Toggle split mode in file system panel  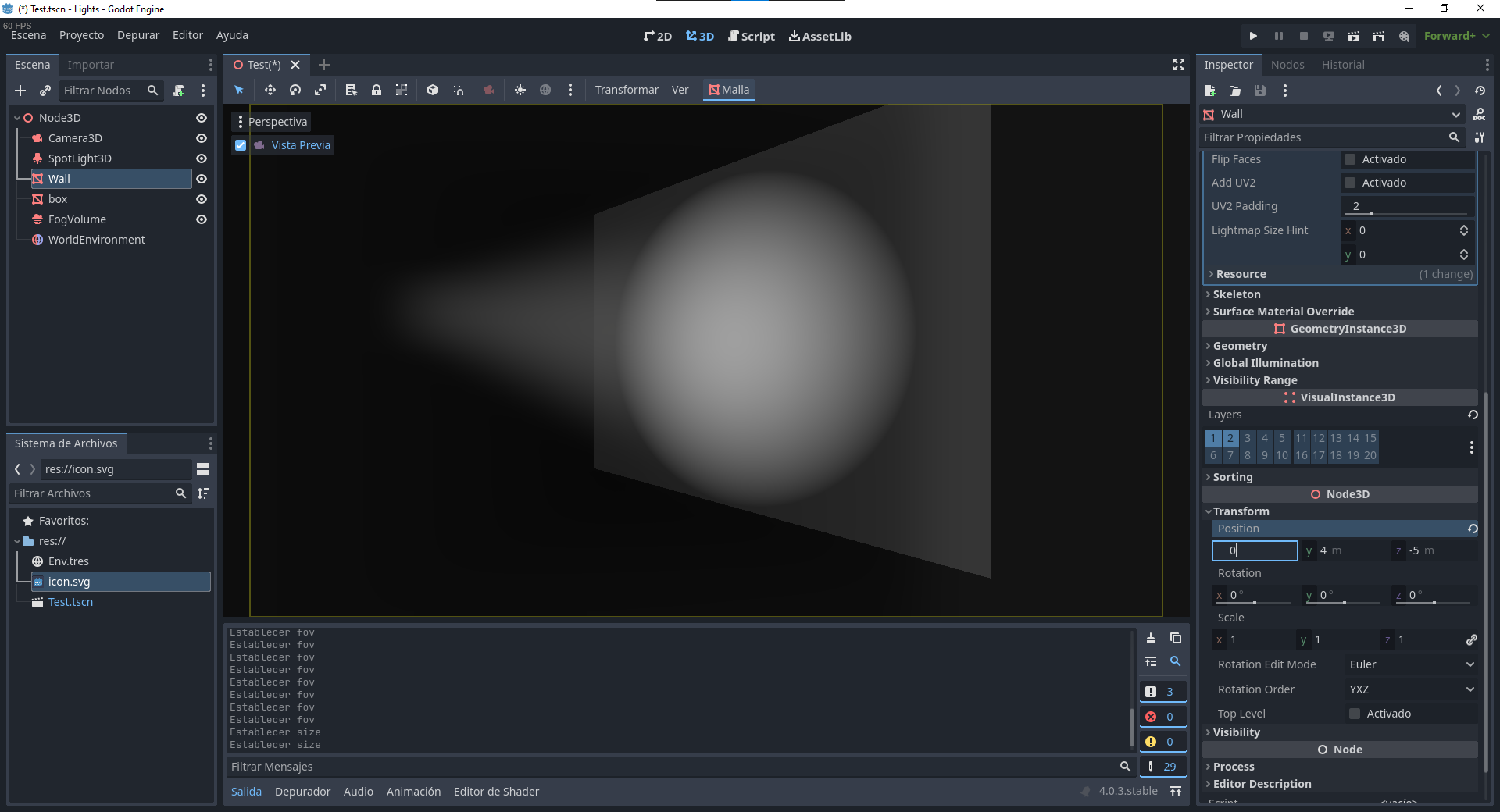203,469
